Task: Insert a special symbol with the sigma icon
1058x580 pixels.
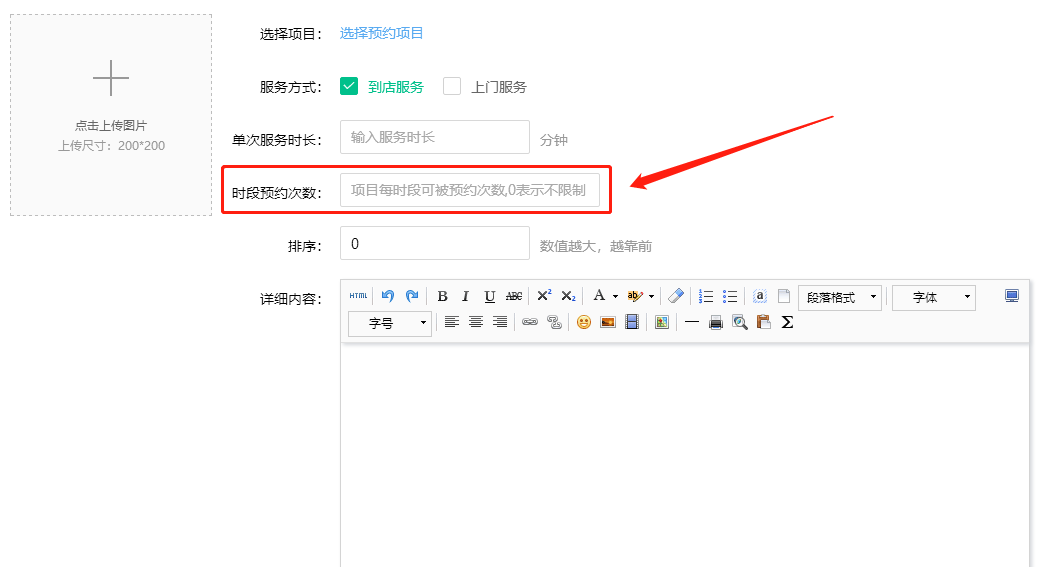Action: pos(787,322)
